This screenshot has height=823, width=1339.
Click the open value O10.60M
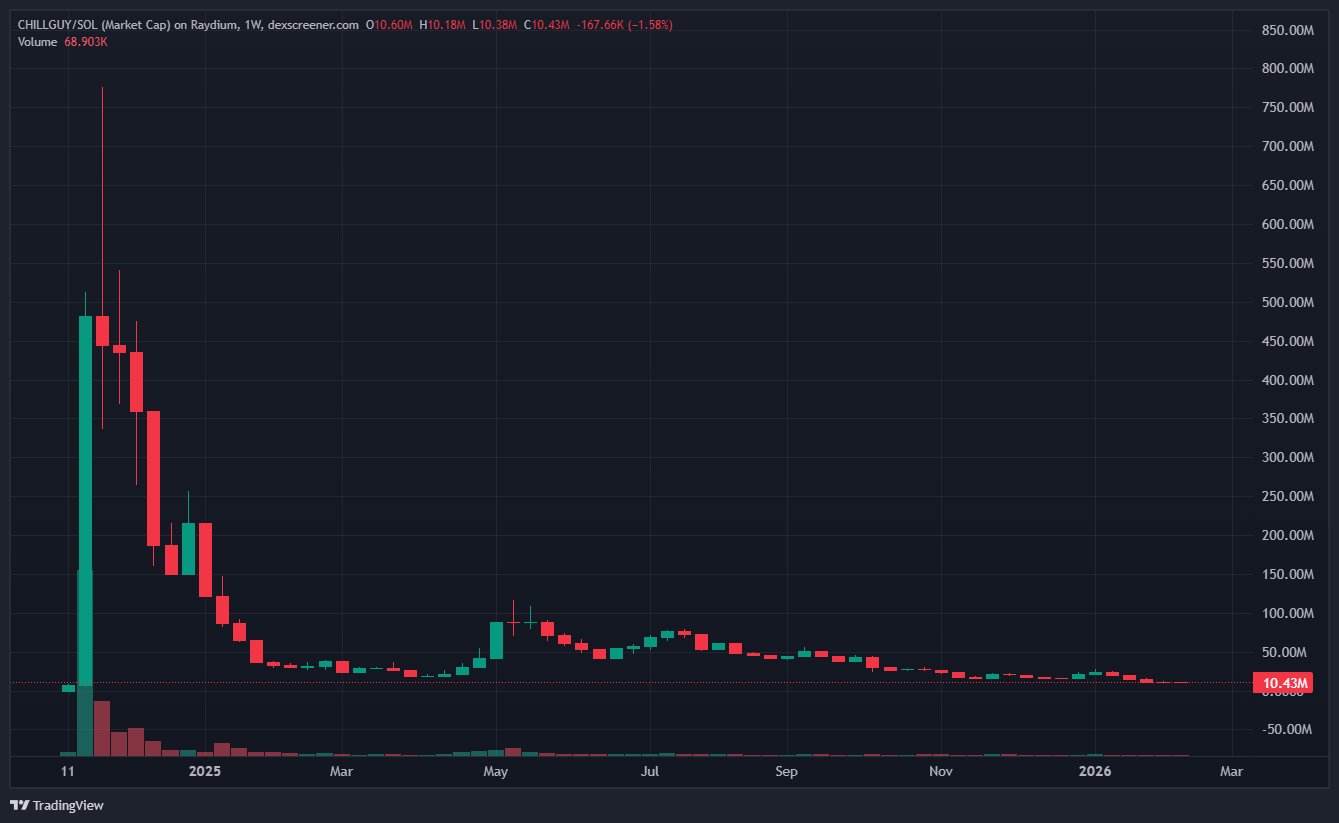pyautogui.click(x=391, y=25)
